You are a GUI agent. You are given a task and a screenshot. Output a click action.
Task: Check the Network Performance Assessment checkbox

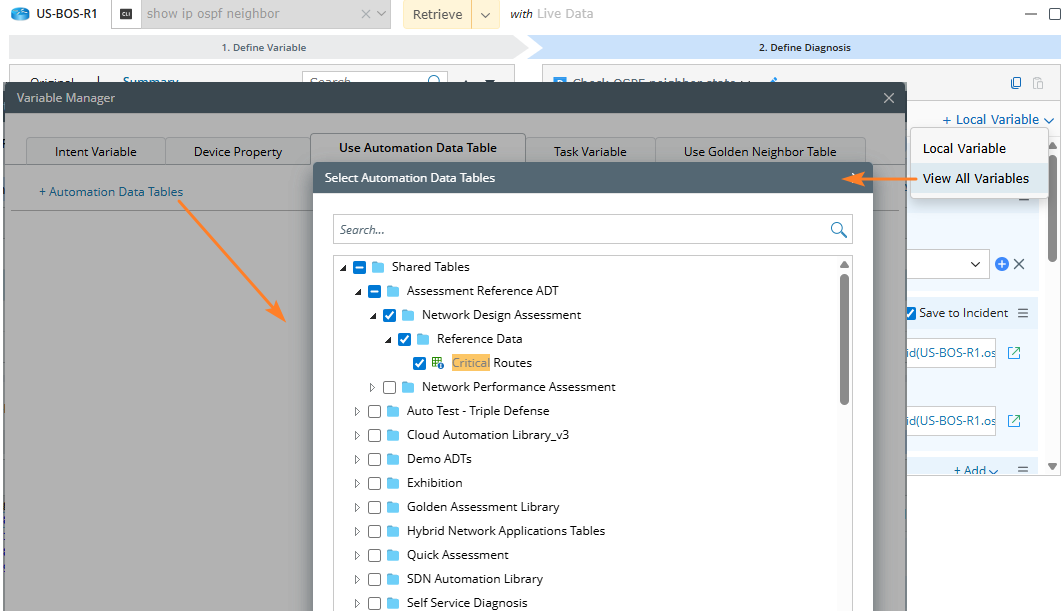point(389,387)
